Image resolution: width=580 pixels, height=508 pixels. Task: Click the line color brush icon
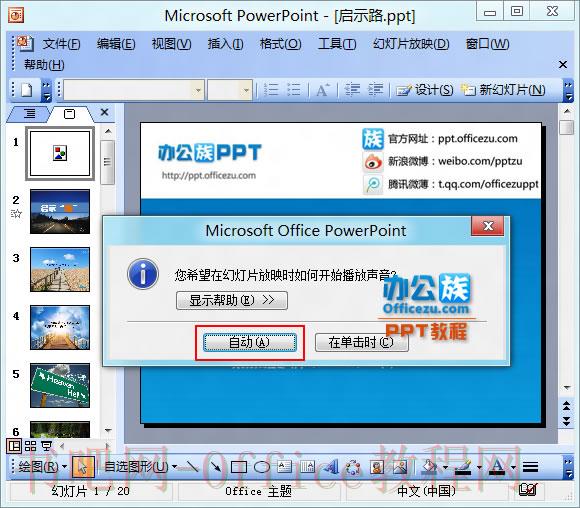[x=463, y=467]
